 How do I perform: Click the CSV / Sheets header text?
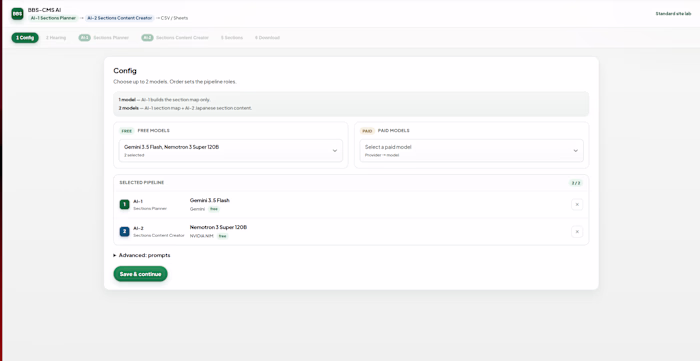175,18
